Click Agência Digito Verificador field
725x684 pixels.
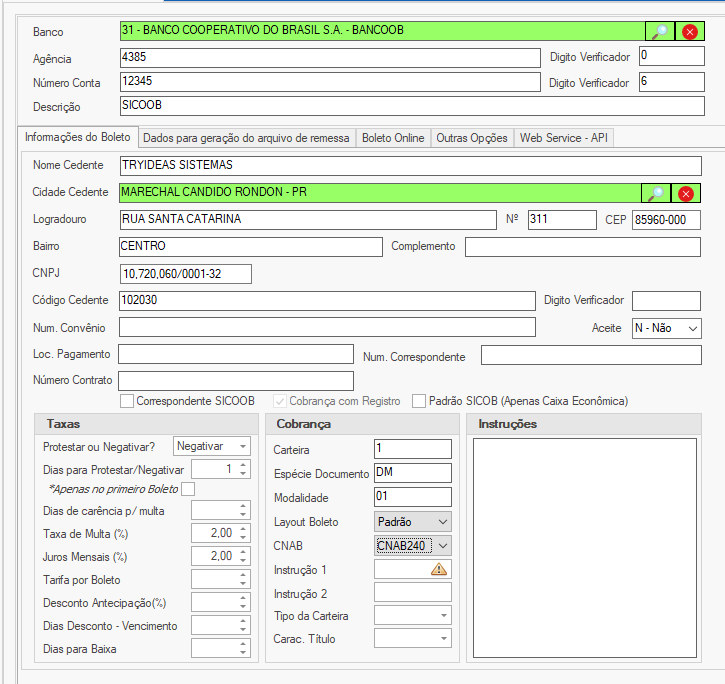672,56
